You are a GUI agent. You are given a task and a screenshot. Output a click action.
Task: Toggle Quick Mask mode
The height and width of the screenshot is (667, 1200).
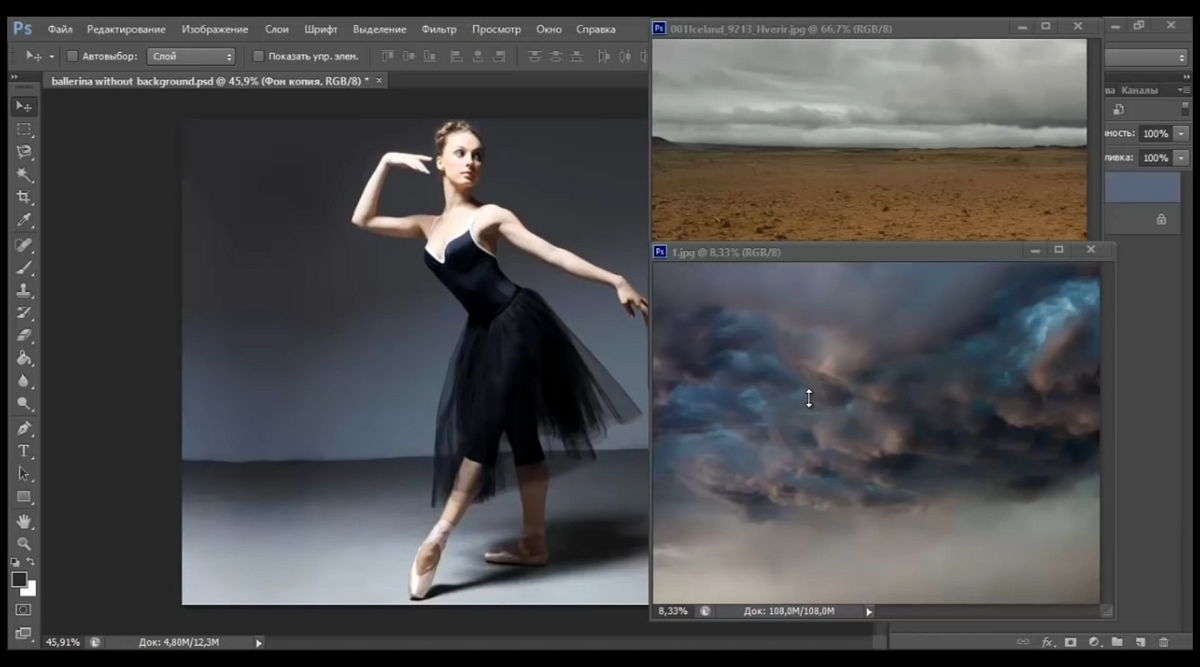pyautogui.click(x=23, y=609)
